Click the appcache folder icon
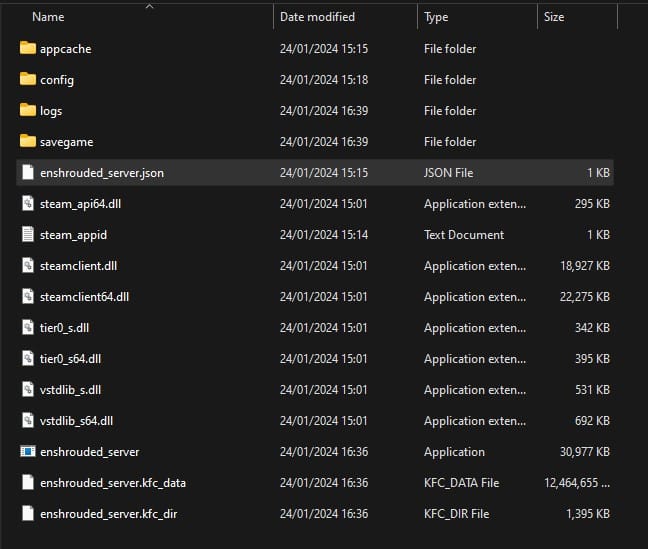The image size is (648, 549). pos(28,48)
